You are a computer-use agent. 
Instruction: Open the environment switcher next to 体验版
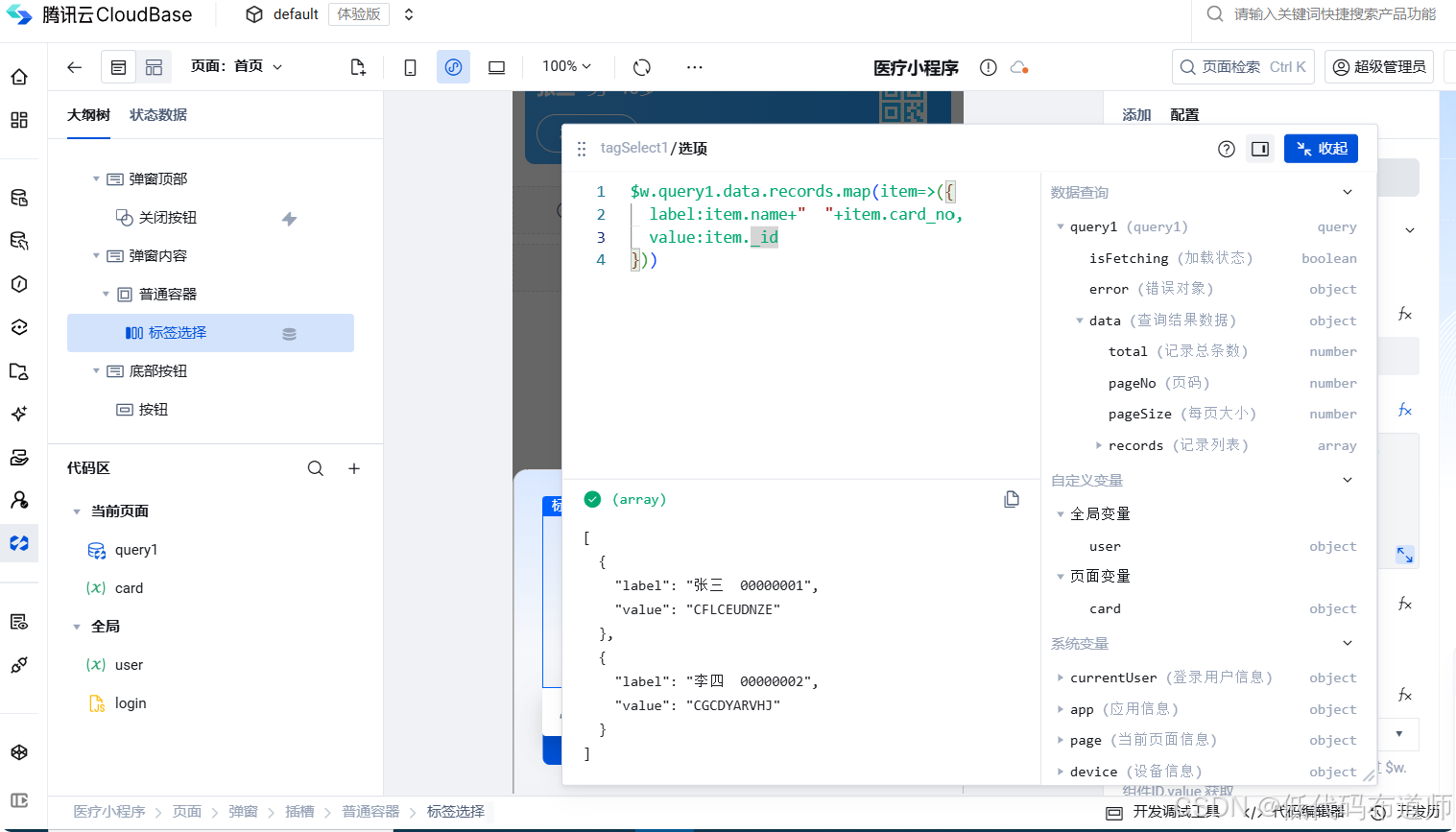[409, 14]
